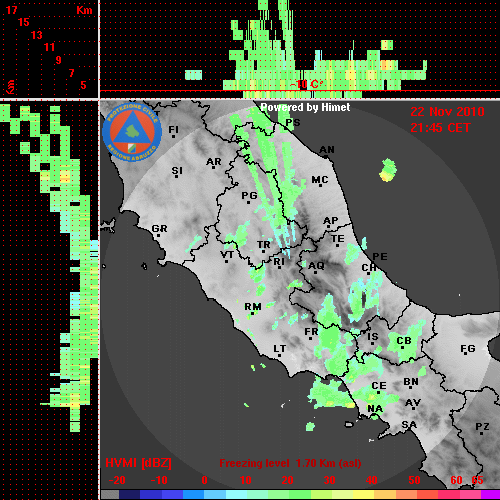Pick the magenta swatch of the dBZ color bar
The height and width of the screenshot is (500, 500).
tap(490, 495)
